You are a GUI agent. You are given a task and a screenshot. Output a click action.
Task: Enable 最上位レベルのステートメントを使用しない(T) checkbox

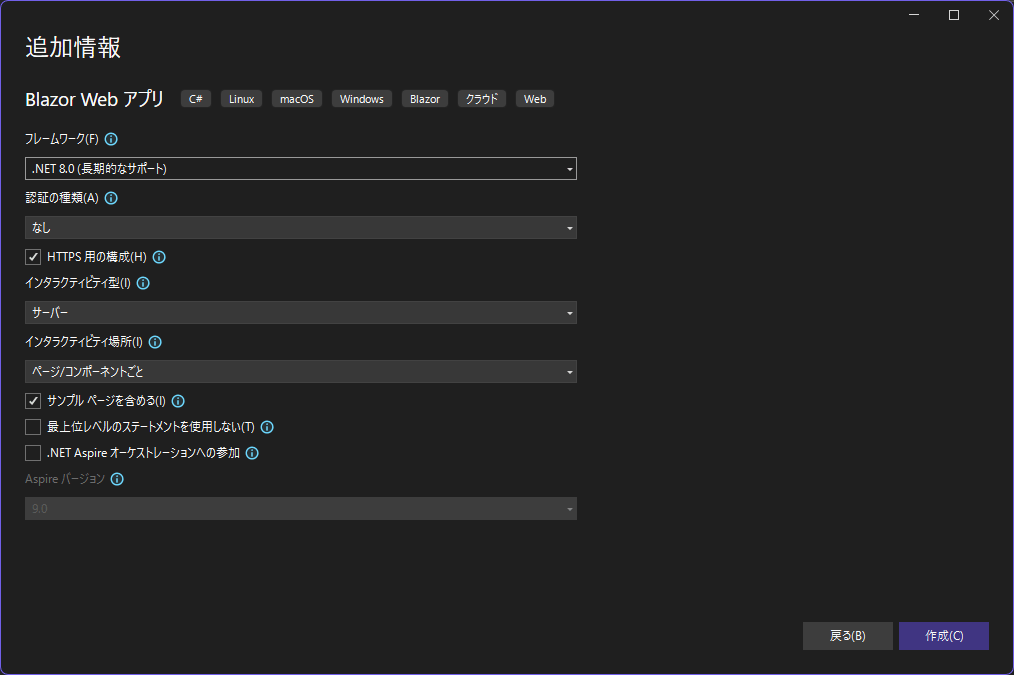[33, 427]
